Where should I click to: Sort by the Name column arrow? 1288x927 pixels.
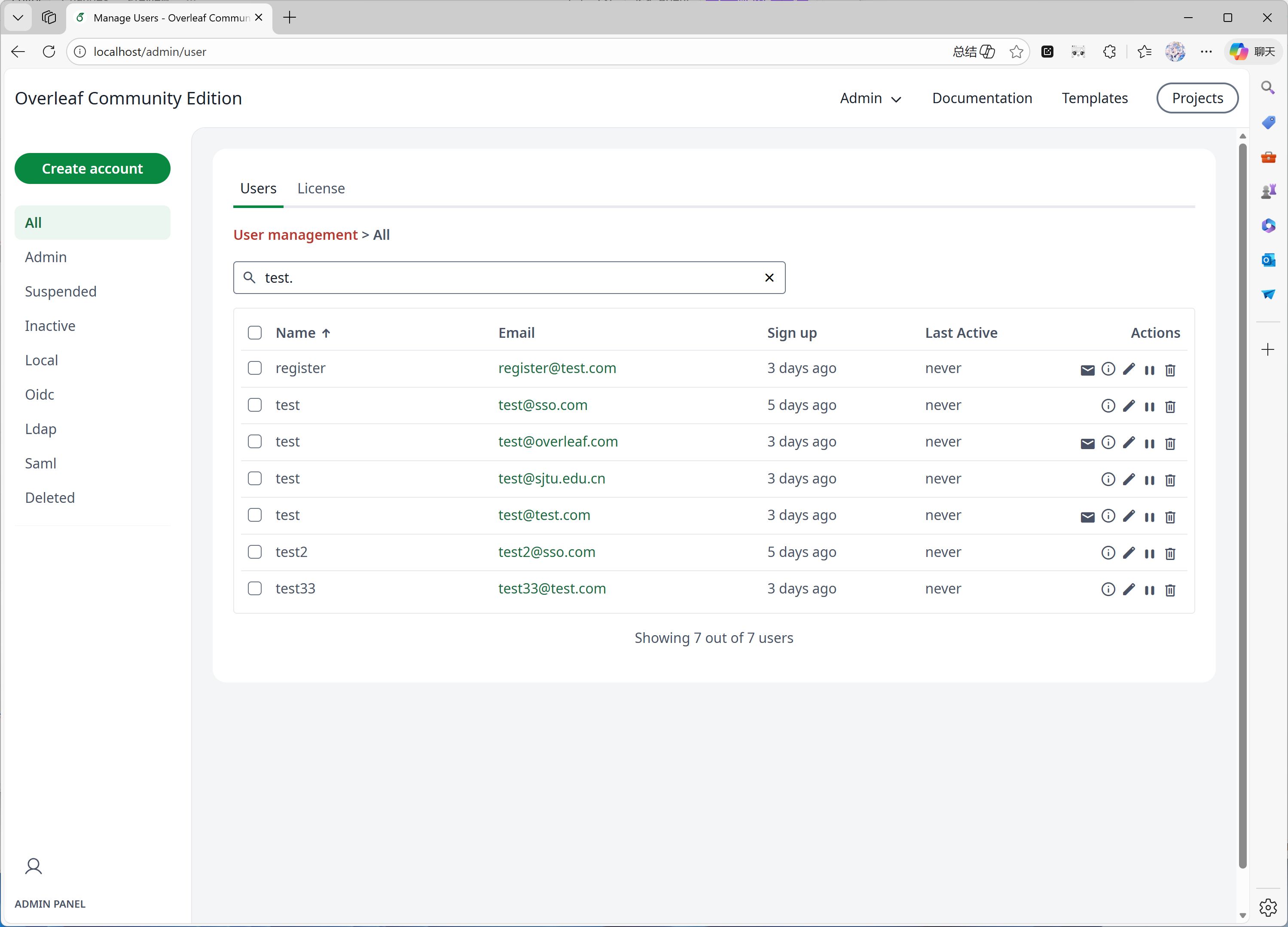[x=326, y=333]
